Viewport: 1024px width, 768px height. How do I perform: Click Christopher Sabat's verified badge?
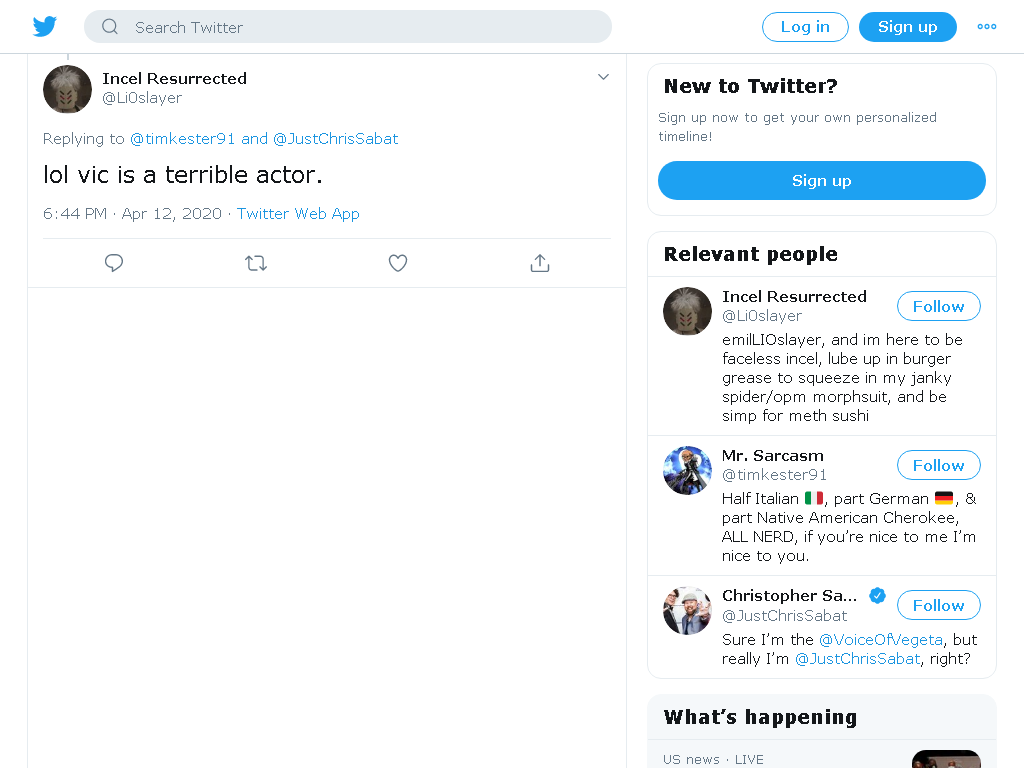(x=877, y=596)
